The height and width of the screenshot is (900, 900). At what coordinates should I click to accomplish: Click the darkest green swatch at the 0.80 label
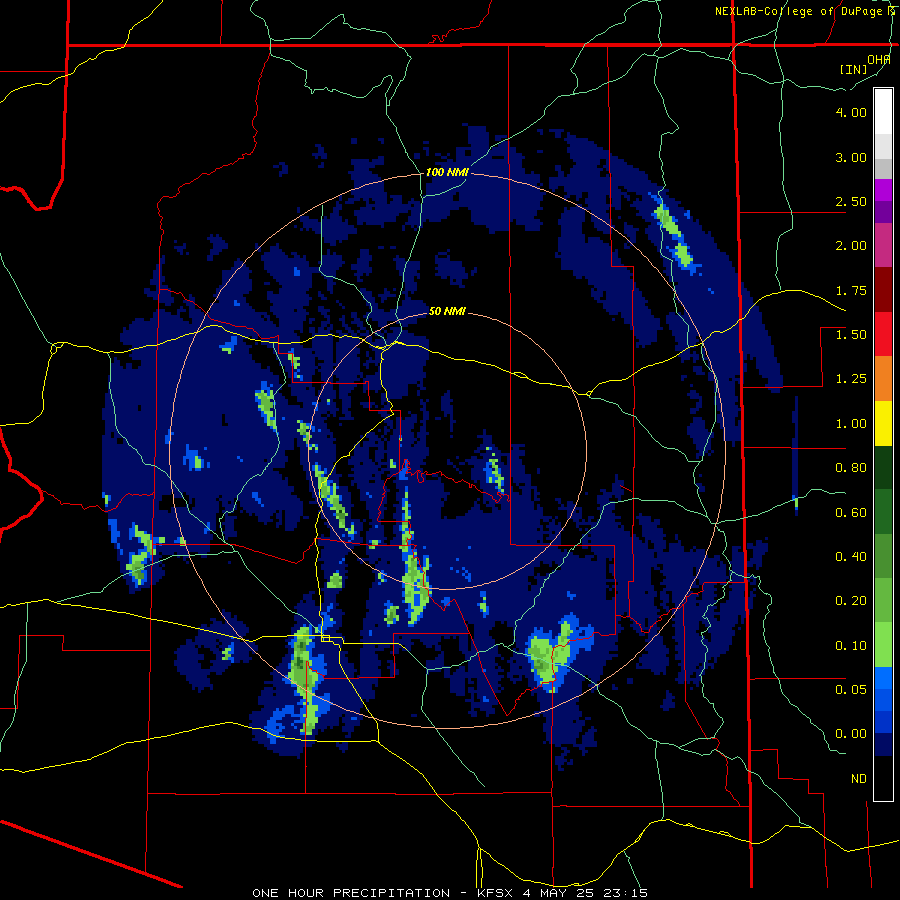(883, 467)
